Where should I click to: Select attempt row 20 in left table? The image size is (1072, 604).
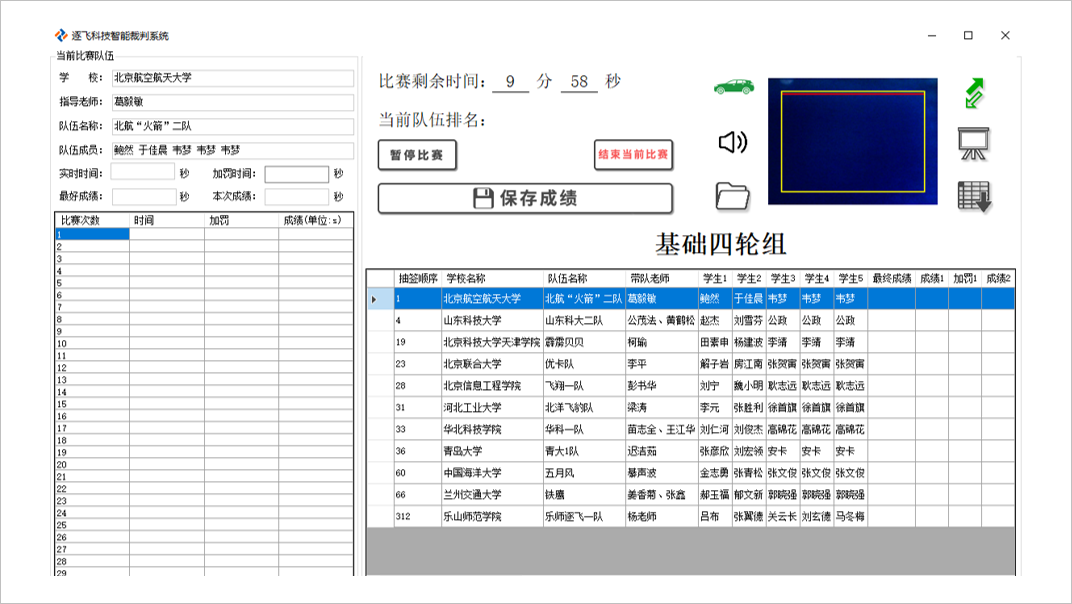92,464
